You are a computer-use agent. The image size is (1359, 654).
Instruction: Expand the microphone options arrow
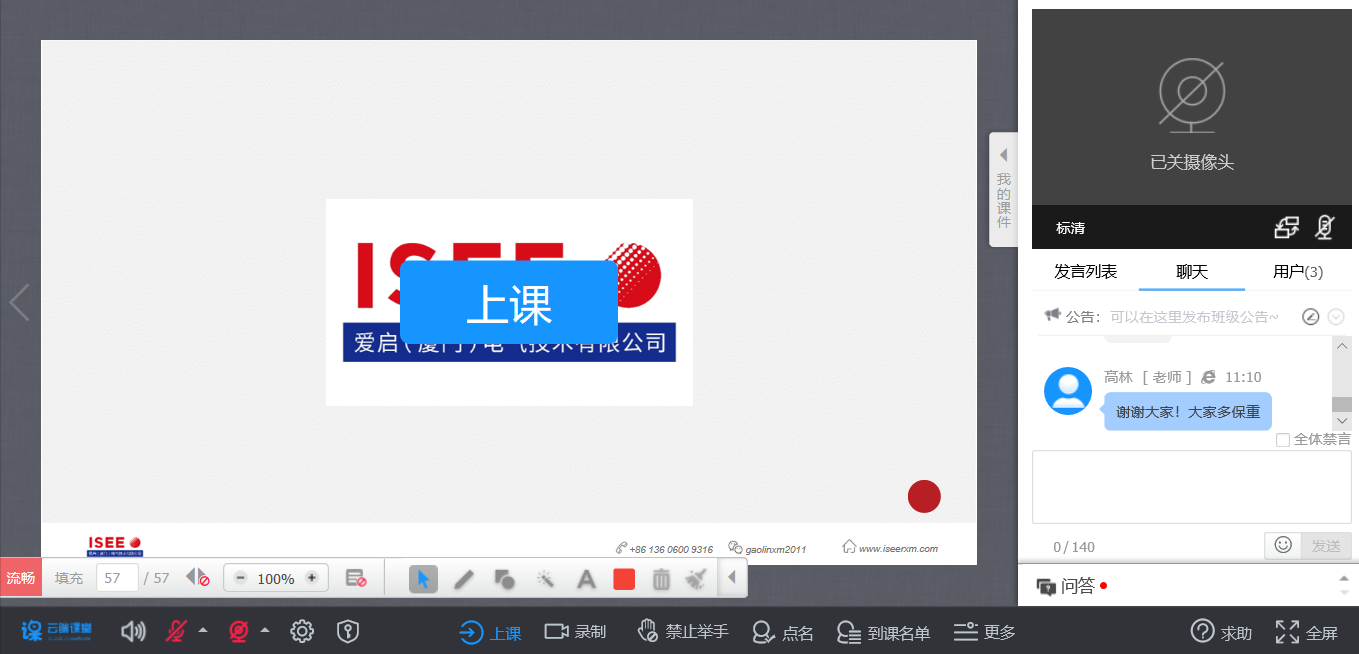click(203, 630)
